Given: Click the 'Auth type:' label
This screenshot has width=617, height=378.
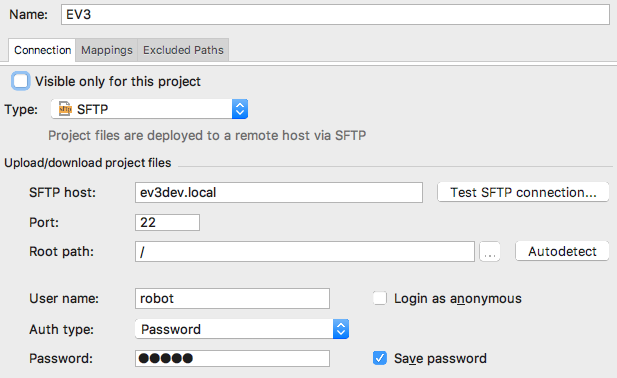Looking at the screenshot, I should 61,329.
